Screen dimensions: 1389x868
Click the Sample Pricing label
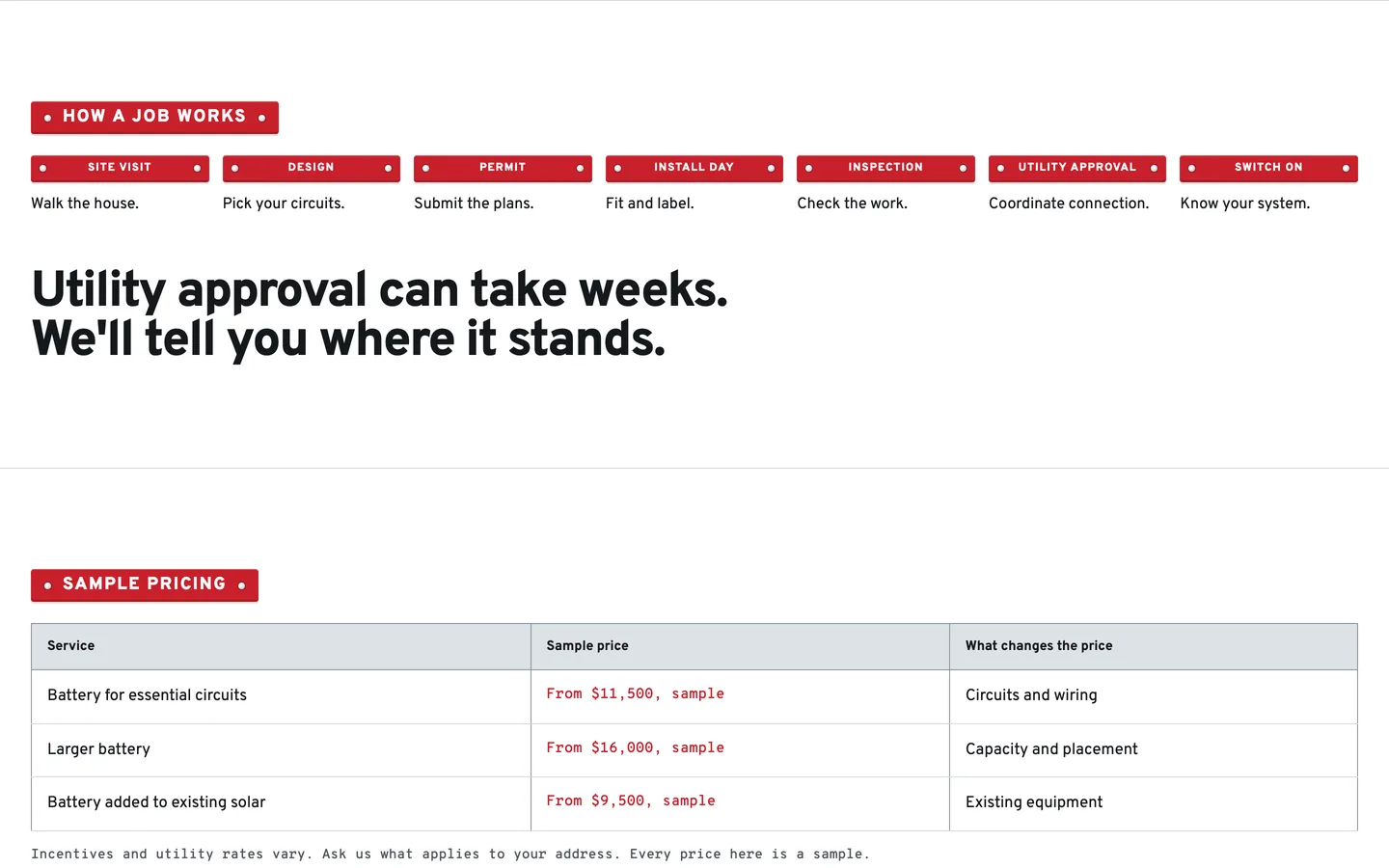(x=145, y=584)
